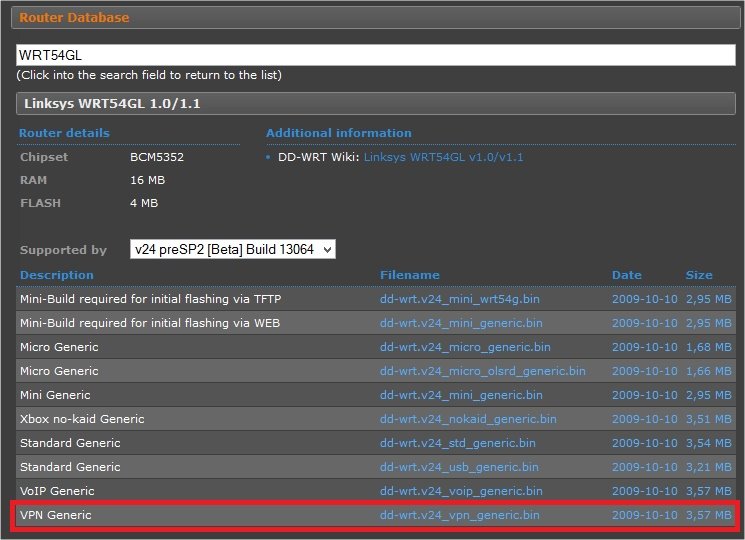Viewport: 745px width, 540px height.
Task: Download dd-wrt.v24_voip_generic.bin file
Action: [461, 491]
